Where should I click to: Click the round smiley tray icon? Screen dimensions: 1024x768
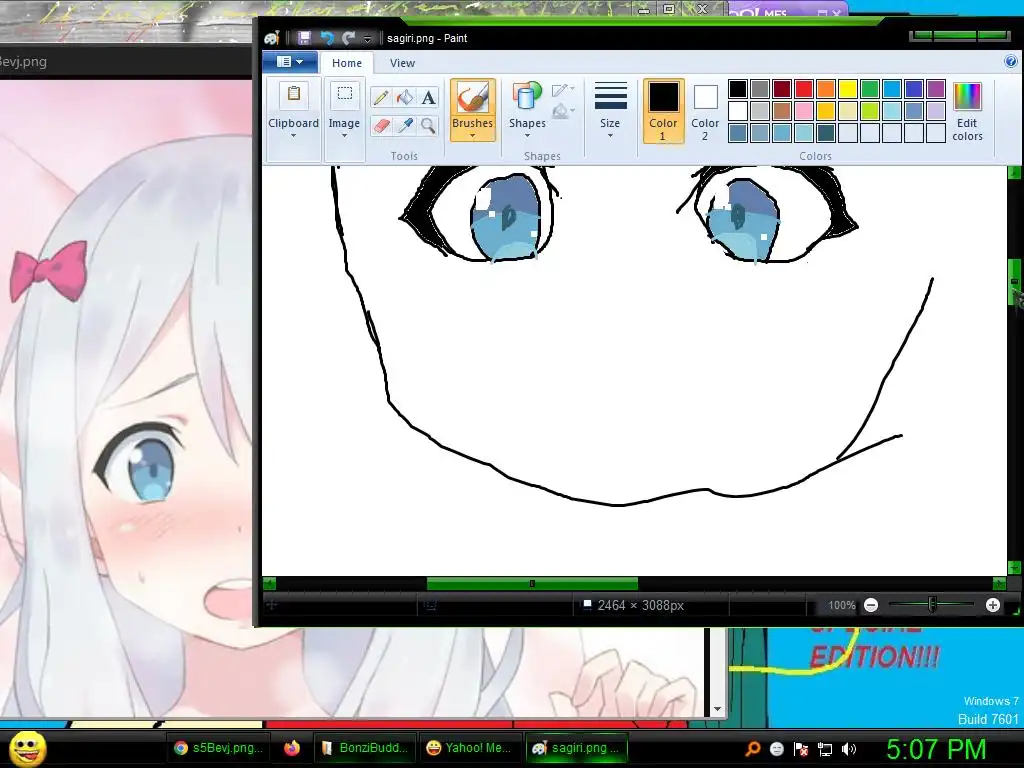coord(776,749)
